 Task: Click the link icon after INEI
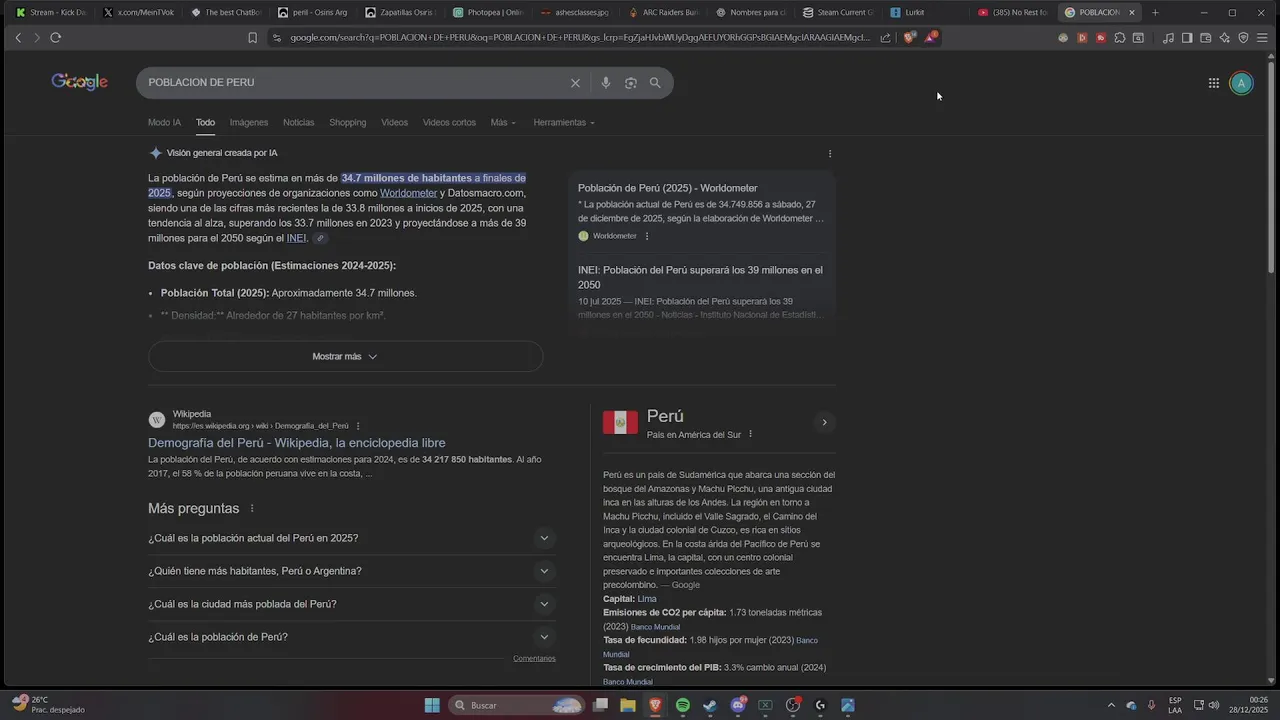[320, 239]
